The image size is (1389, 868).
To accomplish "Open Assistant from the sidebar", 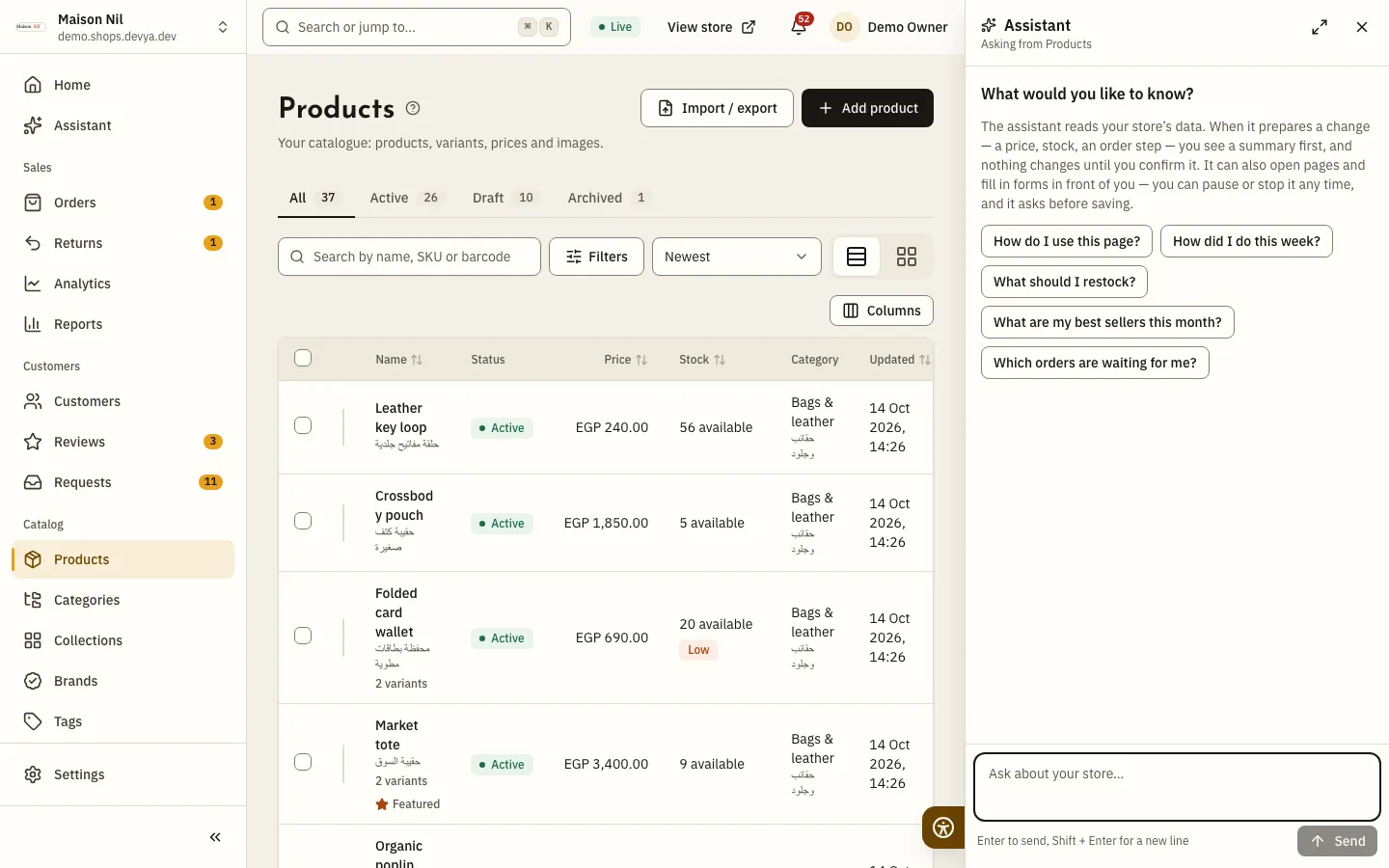I will coord(123,125).
